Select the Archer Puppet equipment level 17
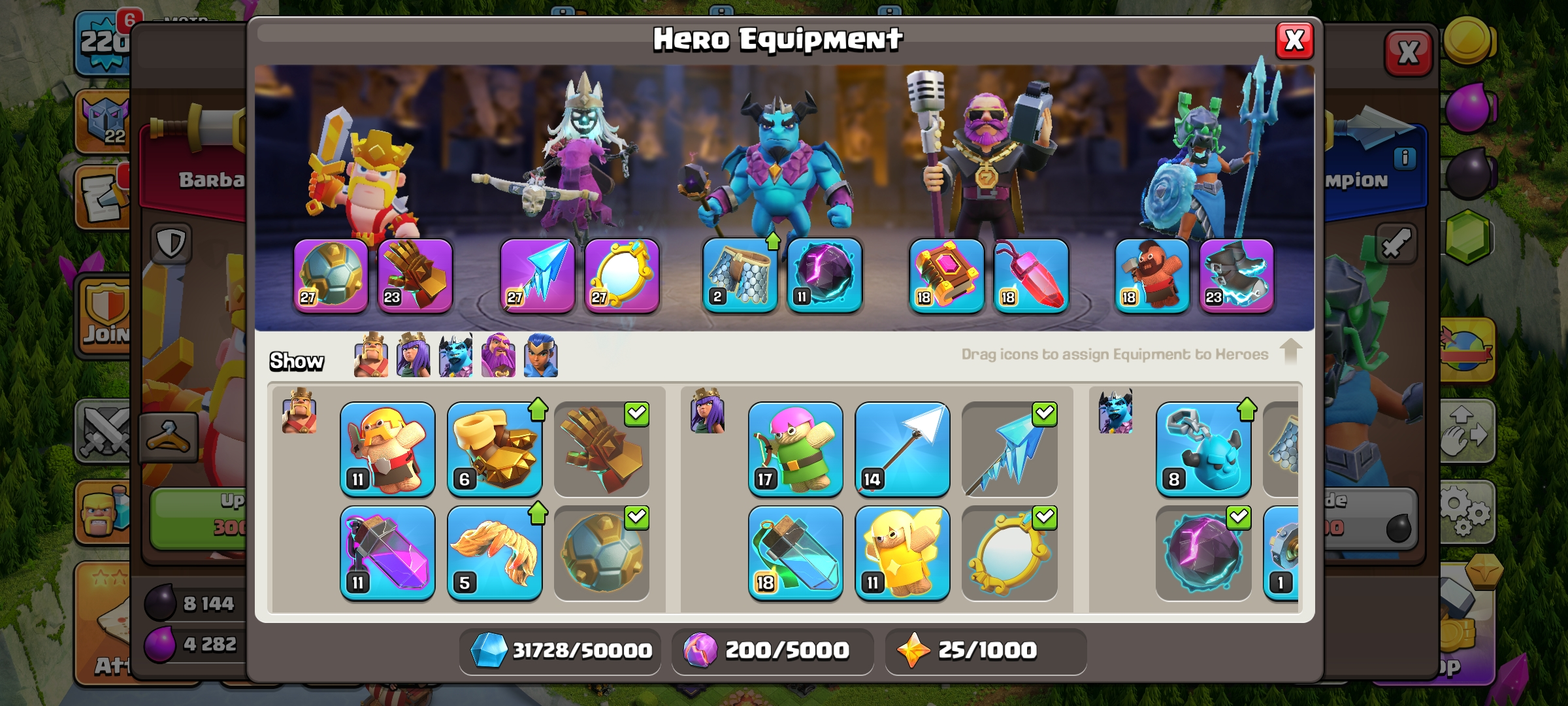Image resolution: width=1568 pixels, height=706 pixels. tap(795, 449)
